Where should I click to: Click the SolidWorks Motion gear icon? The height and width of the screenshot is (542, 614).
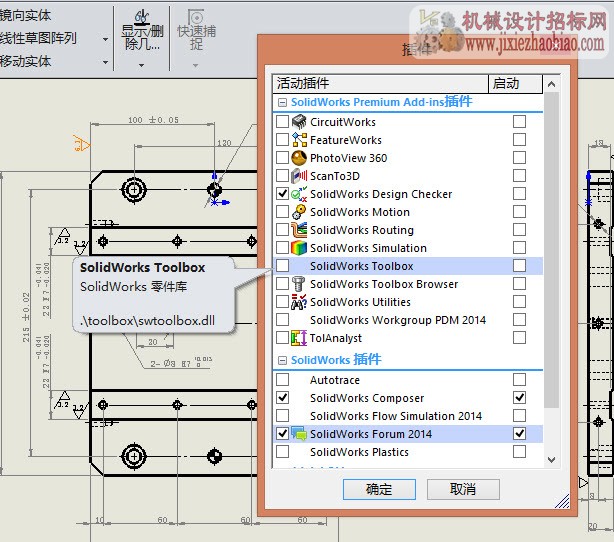[299, 212]
